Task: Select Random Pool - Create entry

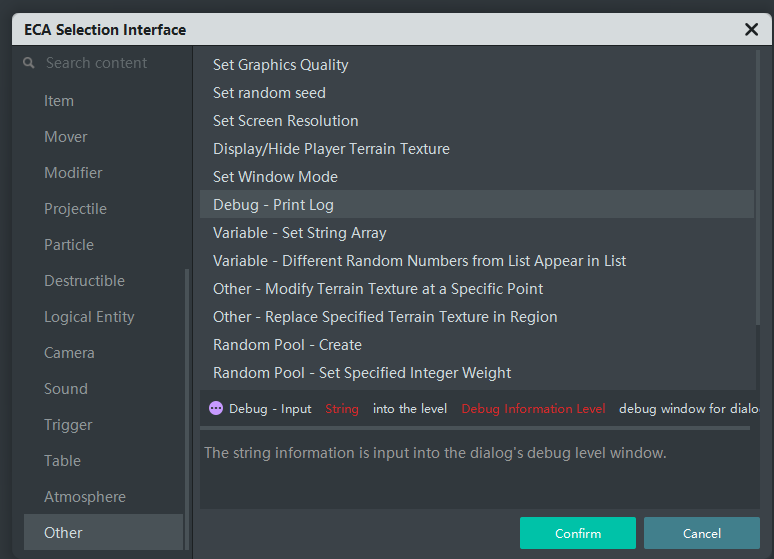Action: [x=288, y=345]
